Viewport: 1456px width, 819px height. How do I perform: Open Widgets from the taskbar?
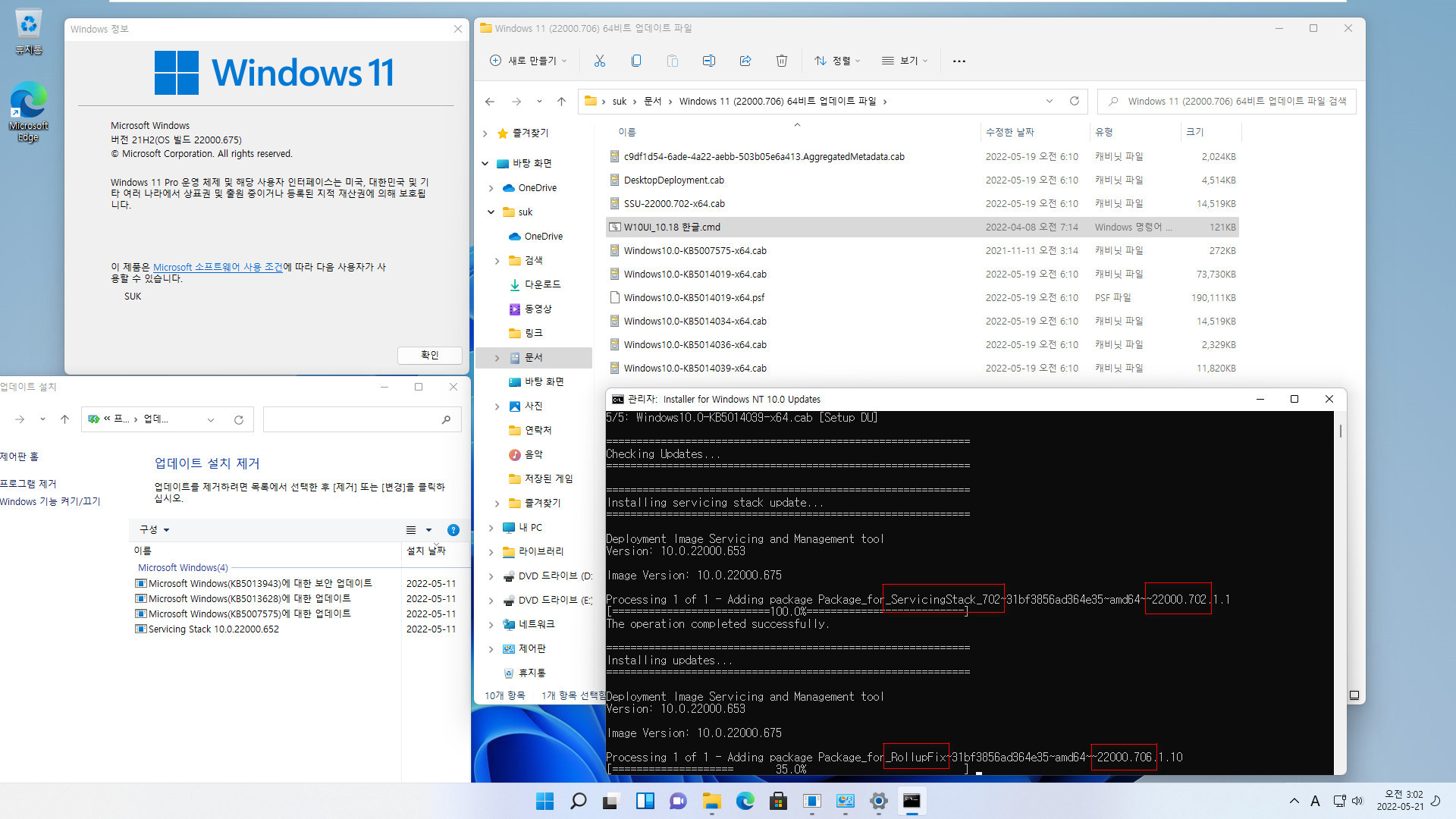[x=645, y=801]
